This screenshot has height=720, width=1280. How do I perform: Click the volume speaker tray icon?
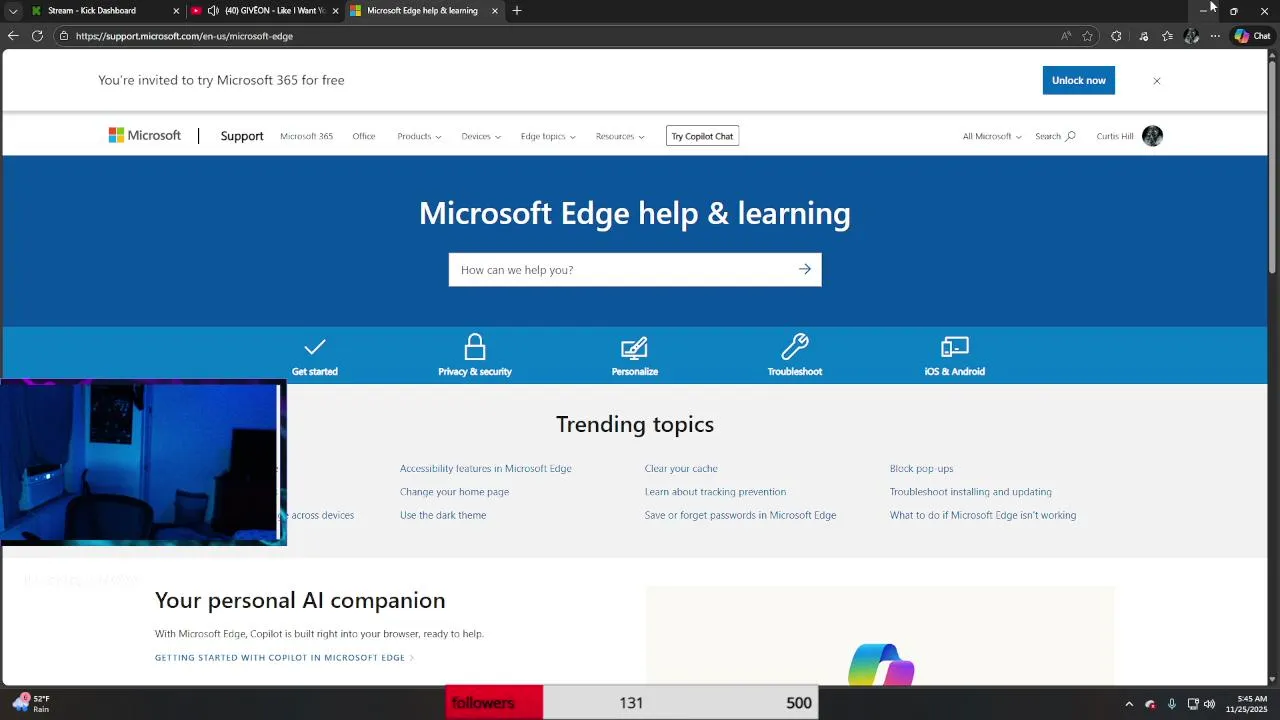tap(1209, 704)
